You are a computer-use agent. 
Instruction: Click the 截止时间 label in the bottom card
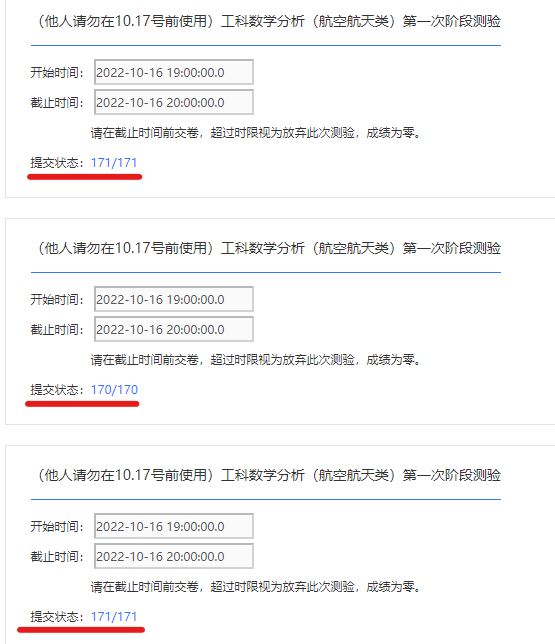click(x=57, y=557)
